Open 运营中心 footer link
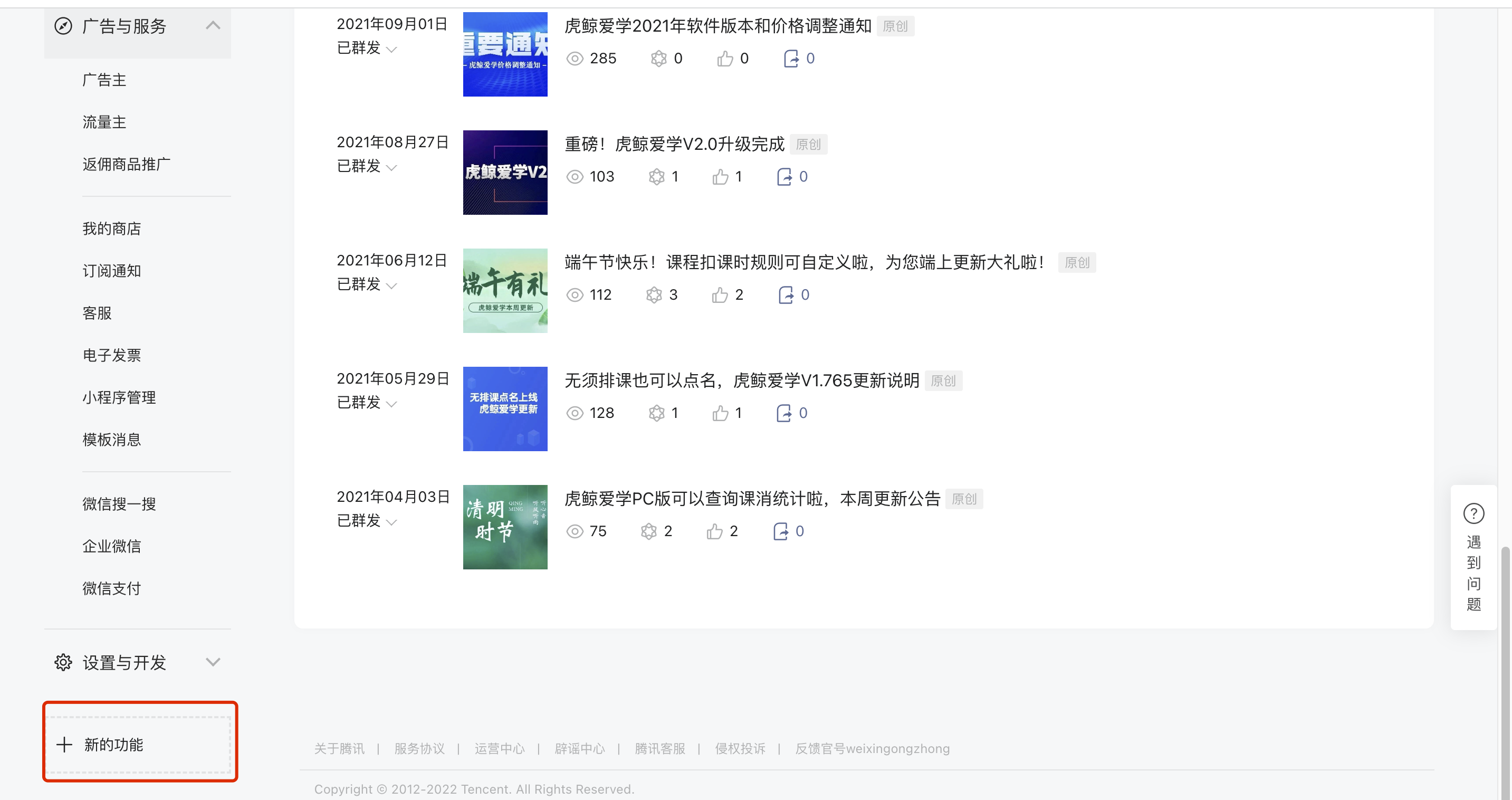 coord(500,748)
